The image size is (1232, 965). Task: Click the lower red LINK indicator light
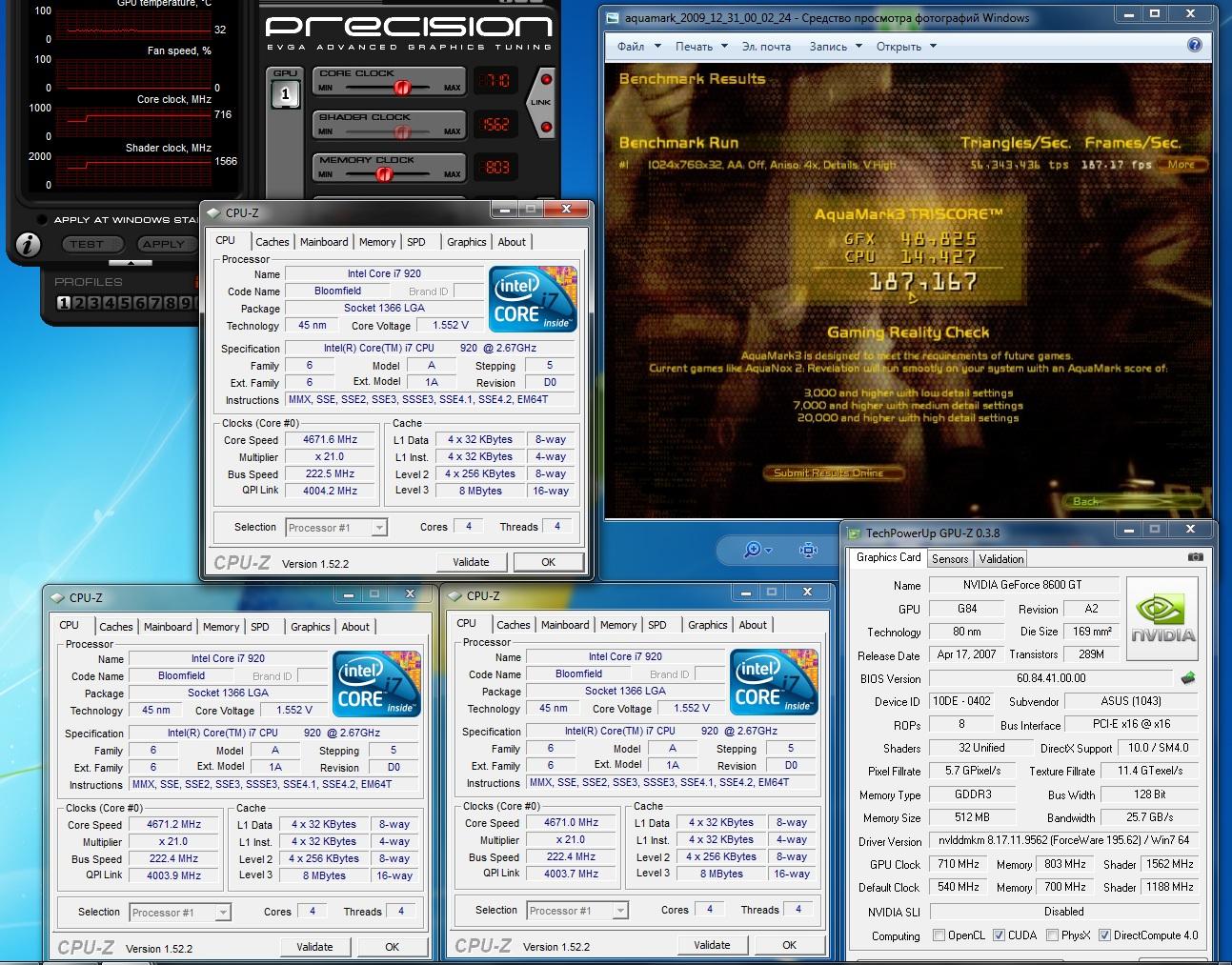pyautogui.click(x=546, y=127)
